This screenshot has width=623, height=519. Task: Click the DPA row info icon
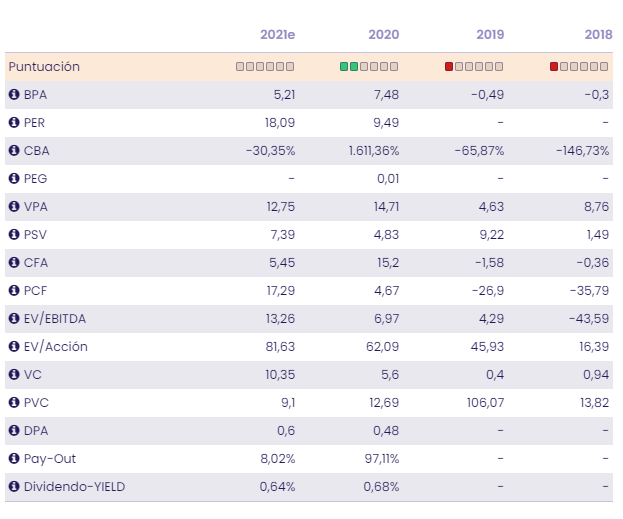click(x=14, y=431)
